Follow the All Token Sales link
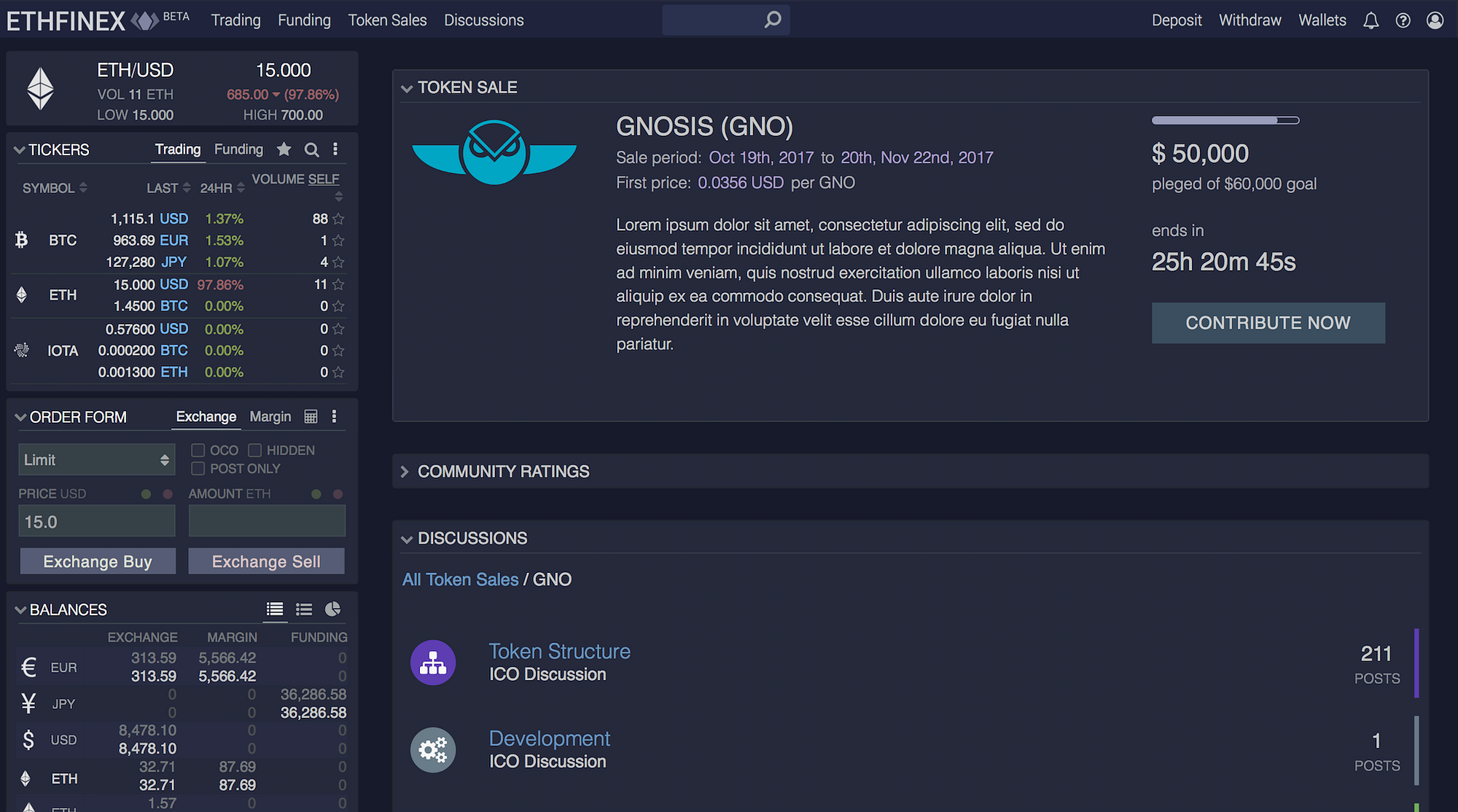 point(460,579)
